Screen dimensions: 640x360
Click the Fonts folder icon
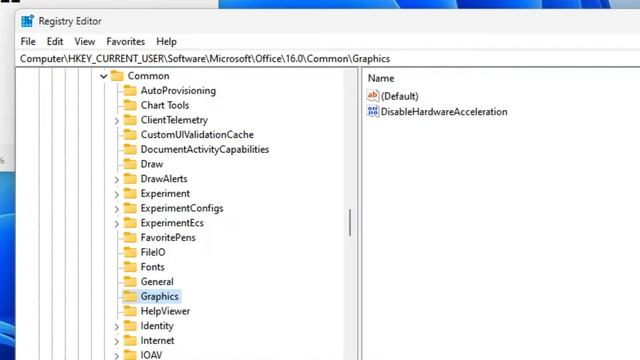[130, 267]
